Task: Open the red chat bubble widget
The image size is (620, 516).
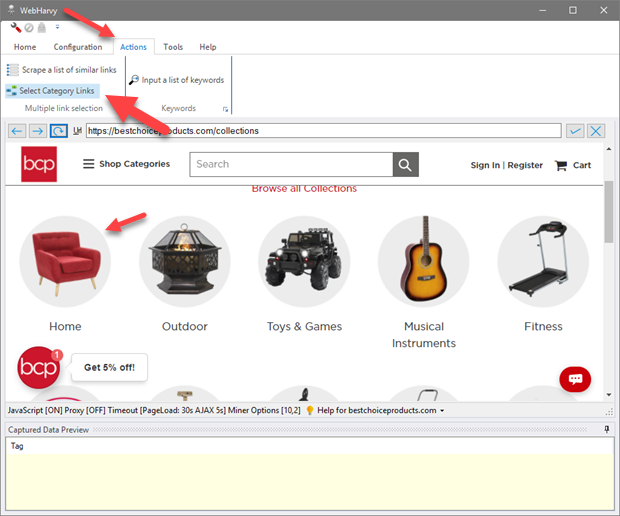Action: pyautogui.click(x=575, y=378)
